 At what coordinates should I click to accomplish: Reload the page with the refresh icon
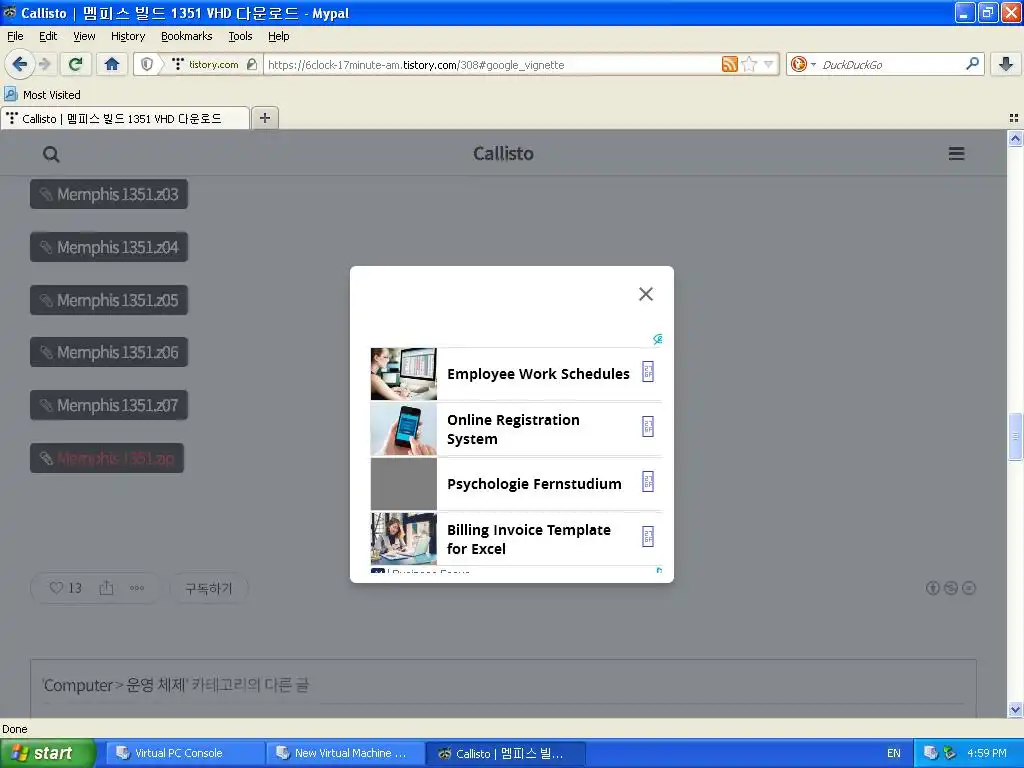75,64
